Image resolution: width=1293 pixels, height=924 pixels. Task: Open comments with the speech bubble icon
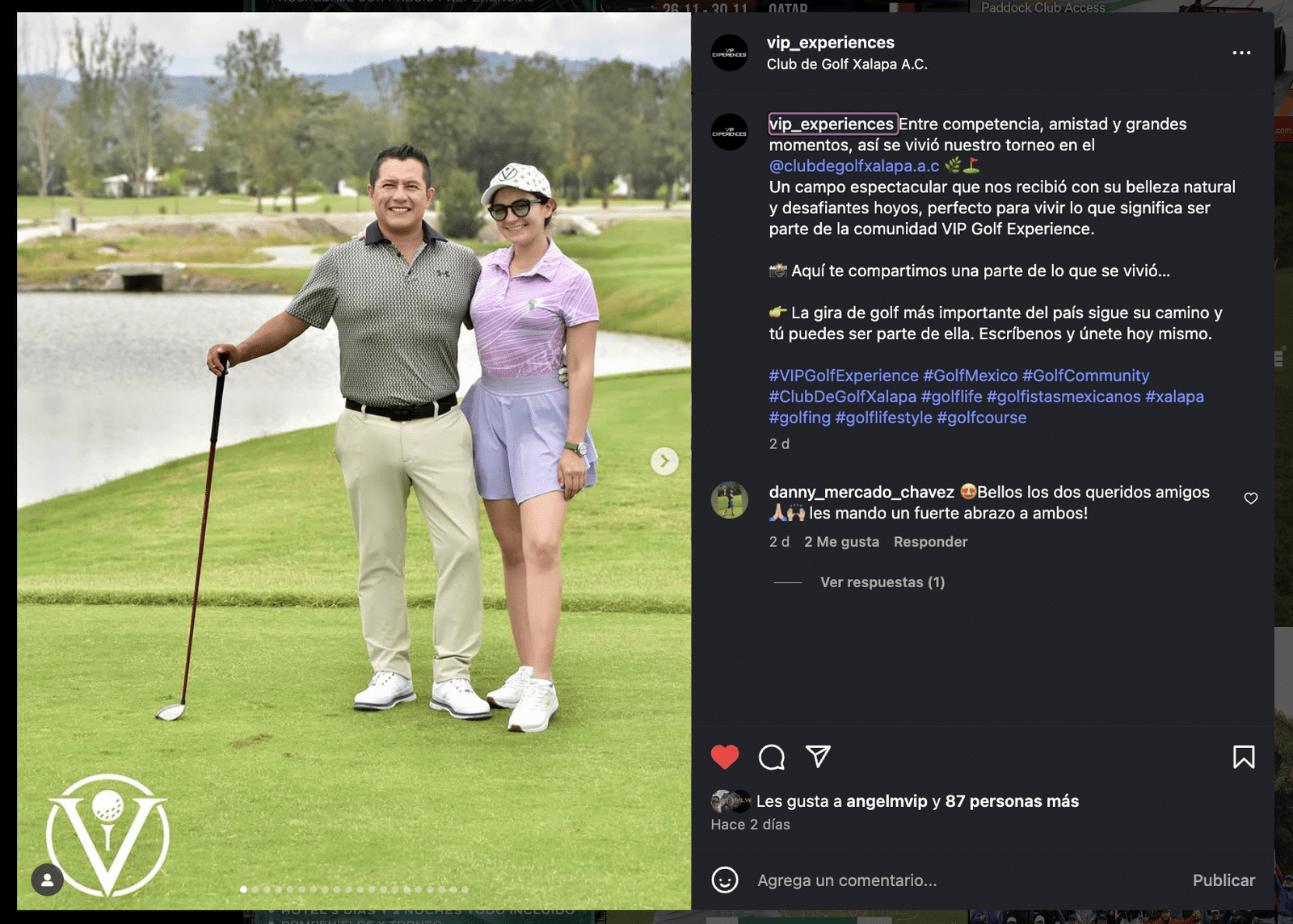(x=772, y=757)
